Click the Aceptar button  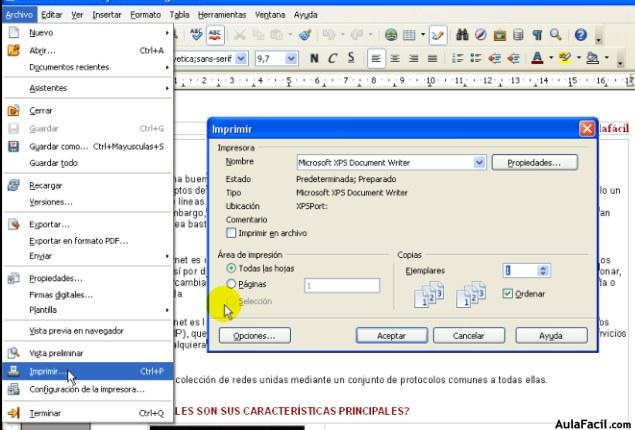coord(391,336)
